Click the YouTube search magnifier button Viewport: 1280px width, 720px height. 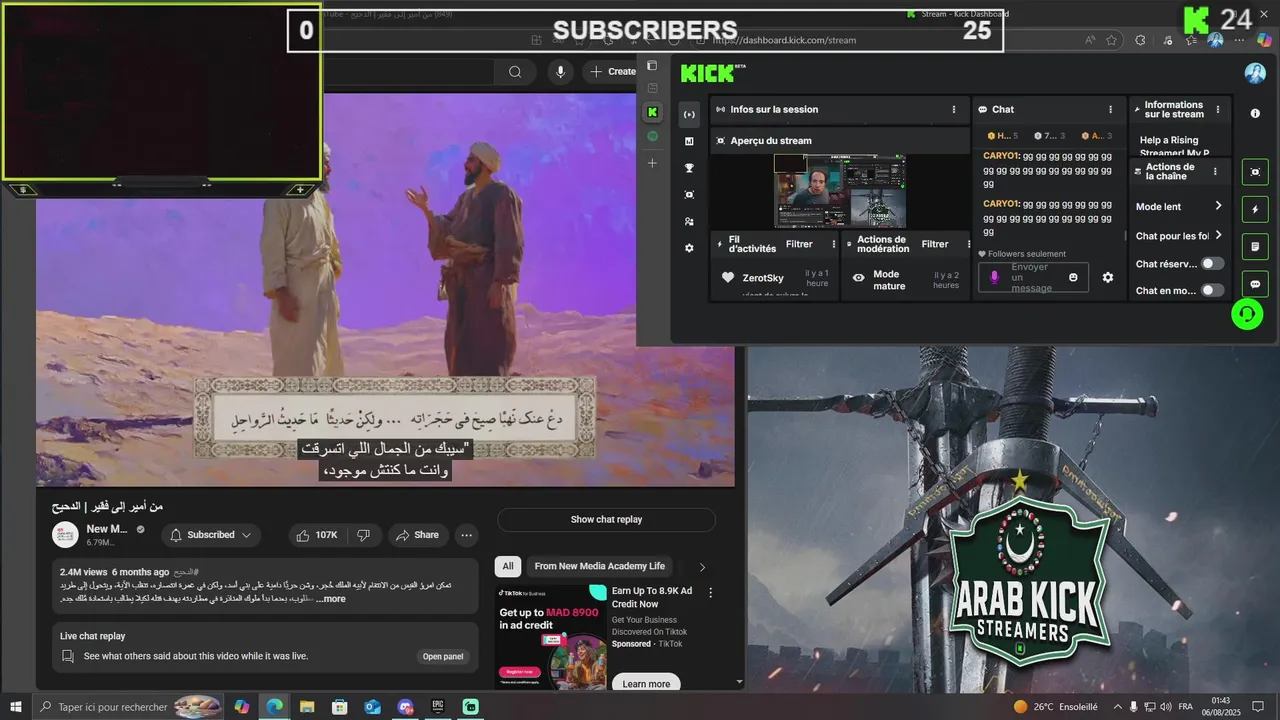(515, 71)
